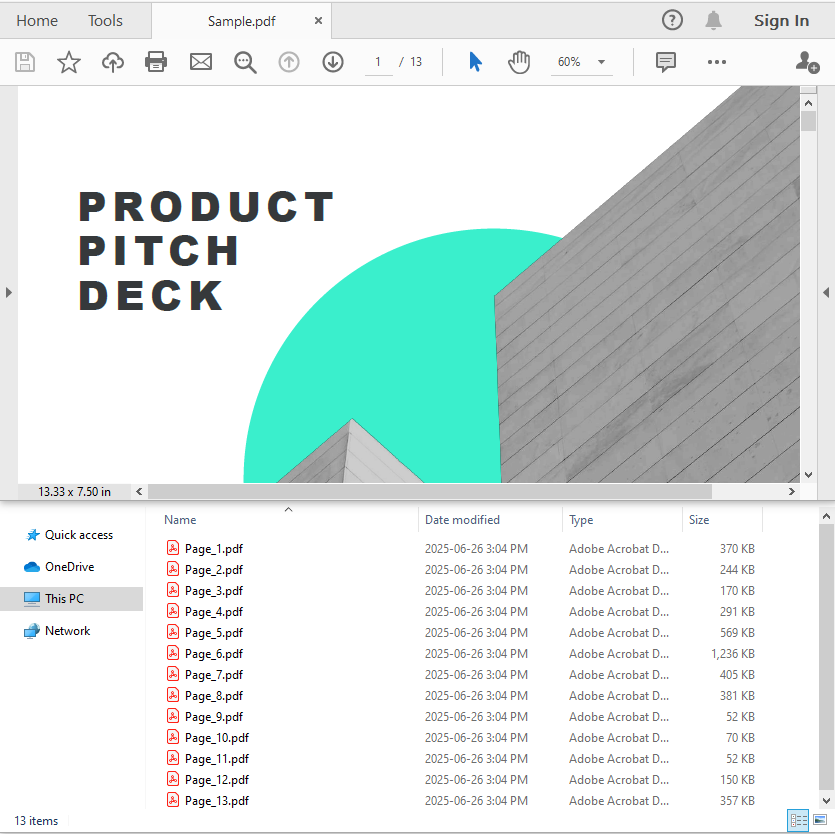Image resolution: width=835 pixels, height=834 pixels.
Task: Go to the next page with the down arrow
Action: click(333, 62)
